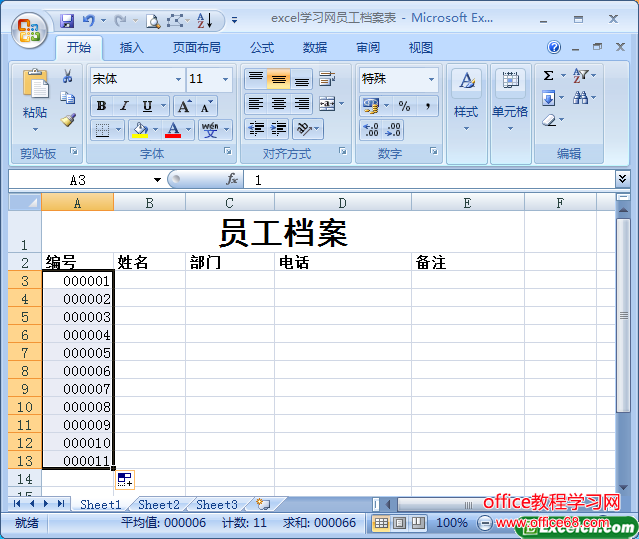Switch to the 审阅 tab
This screenshot has height=539, width=639.
point(368,48)
